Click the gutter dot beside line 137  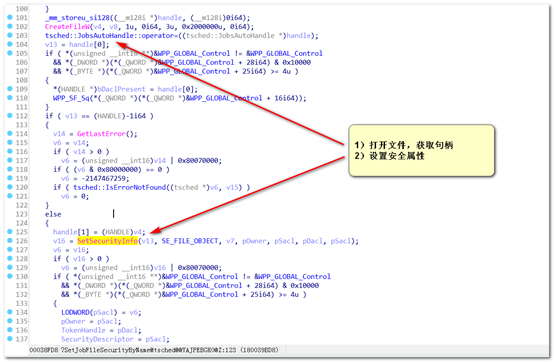point(10,339)
